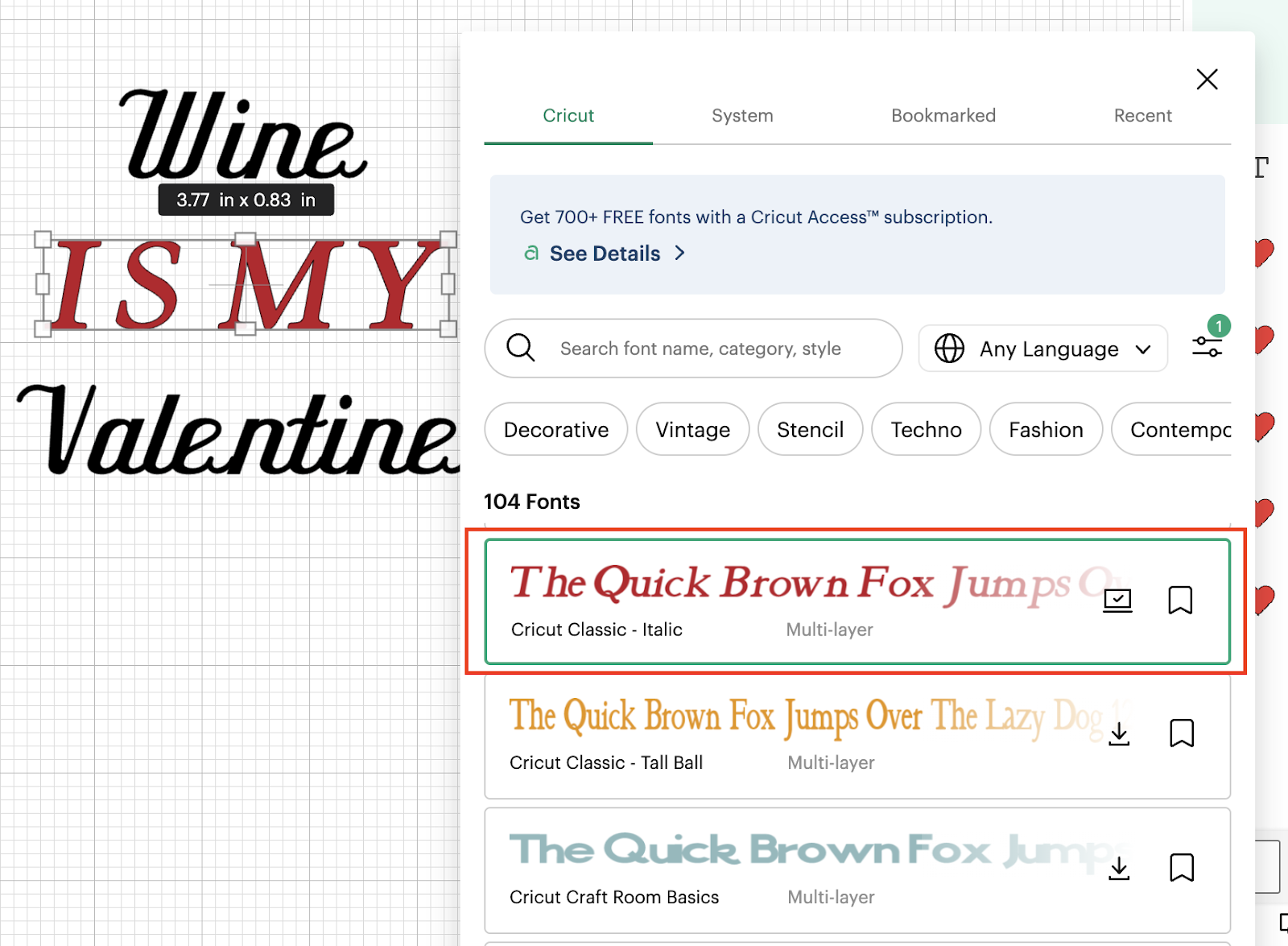Download the Cricut Classic - Tall Ball font
Image resolution: width=1288 pixels, height=946 pixels.
pos(1119,733)
